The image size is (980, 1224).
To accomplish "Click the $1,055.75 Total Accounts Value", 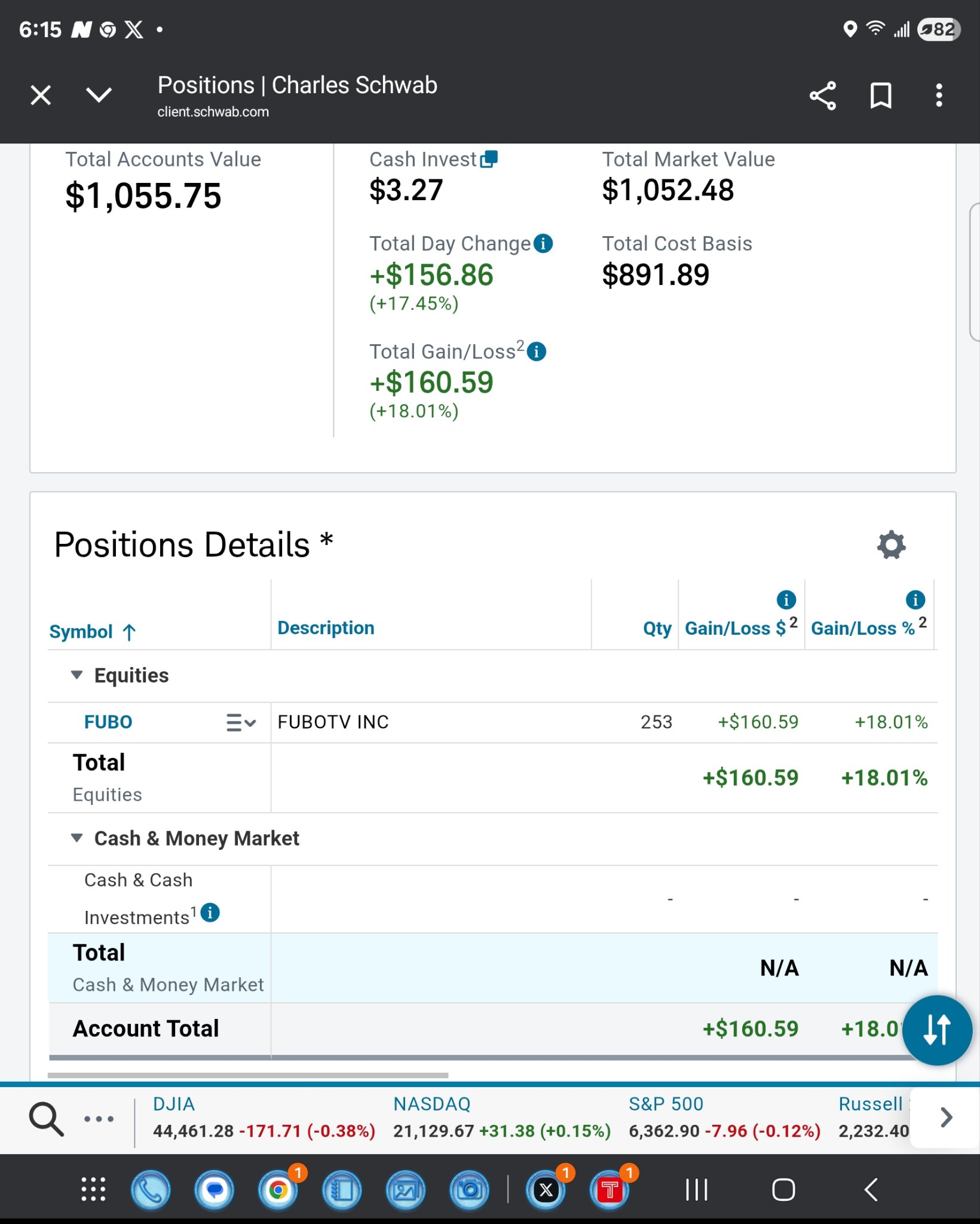I will (143, 195).
